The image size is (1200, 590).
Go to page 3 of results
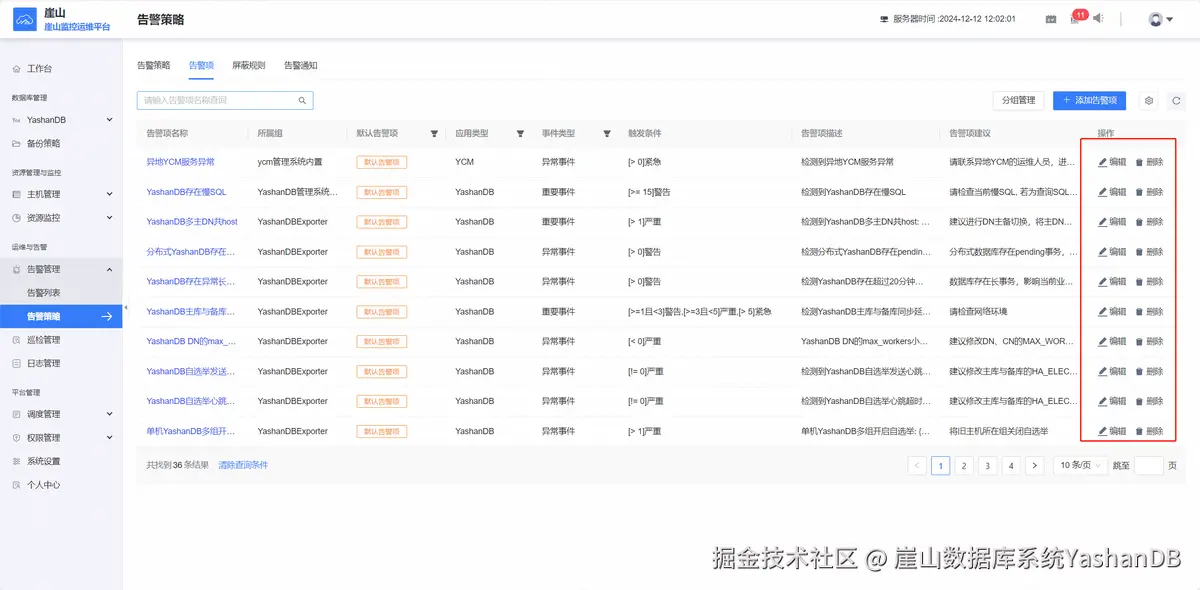pyautogui.click(x=987, y=465)
